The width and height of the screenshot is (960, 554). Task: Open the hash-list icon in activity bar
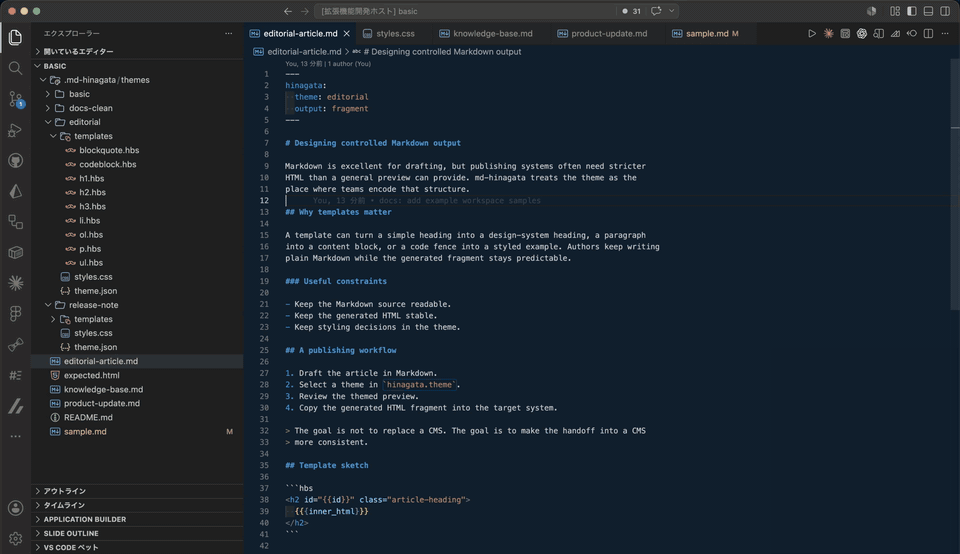point(15,375)
